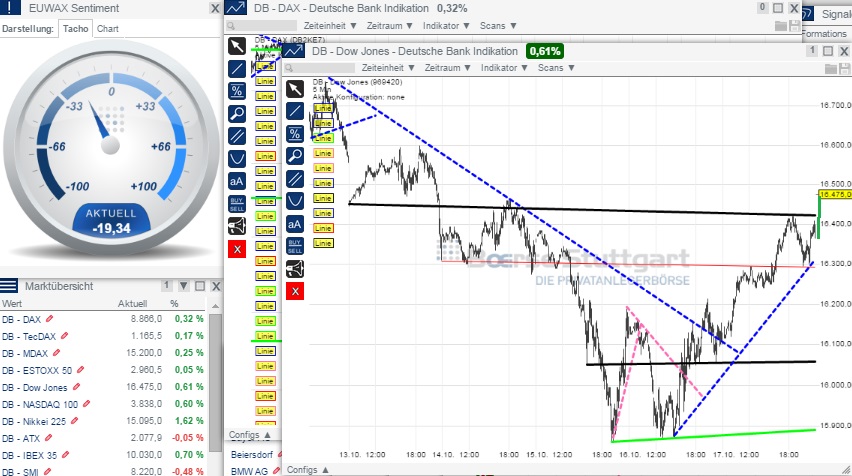The image size is (852, 476).
Task: Choose the percent retracement tool in DAX chart
Action: point(236,91)
